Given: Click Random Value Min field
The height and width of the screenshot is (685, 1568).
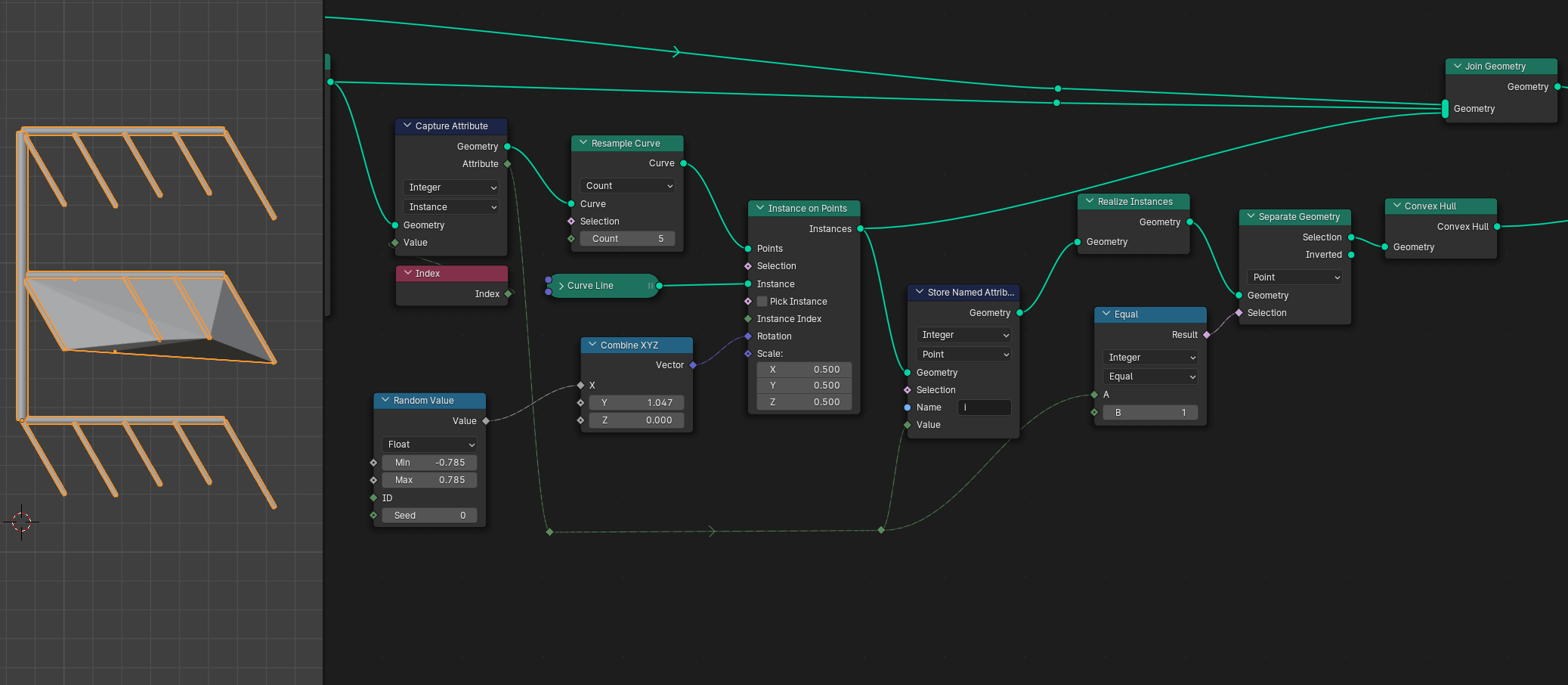Looking at the screenshot, I should (x=429, y=463).
